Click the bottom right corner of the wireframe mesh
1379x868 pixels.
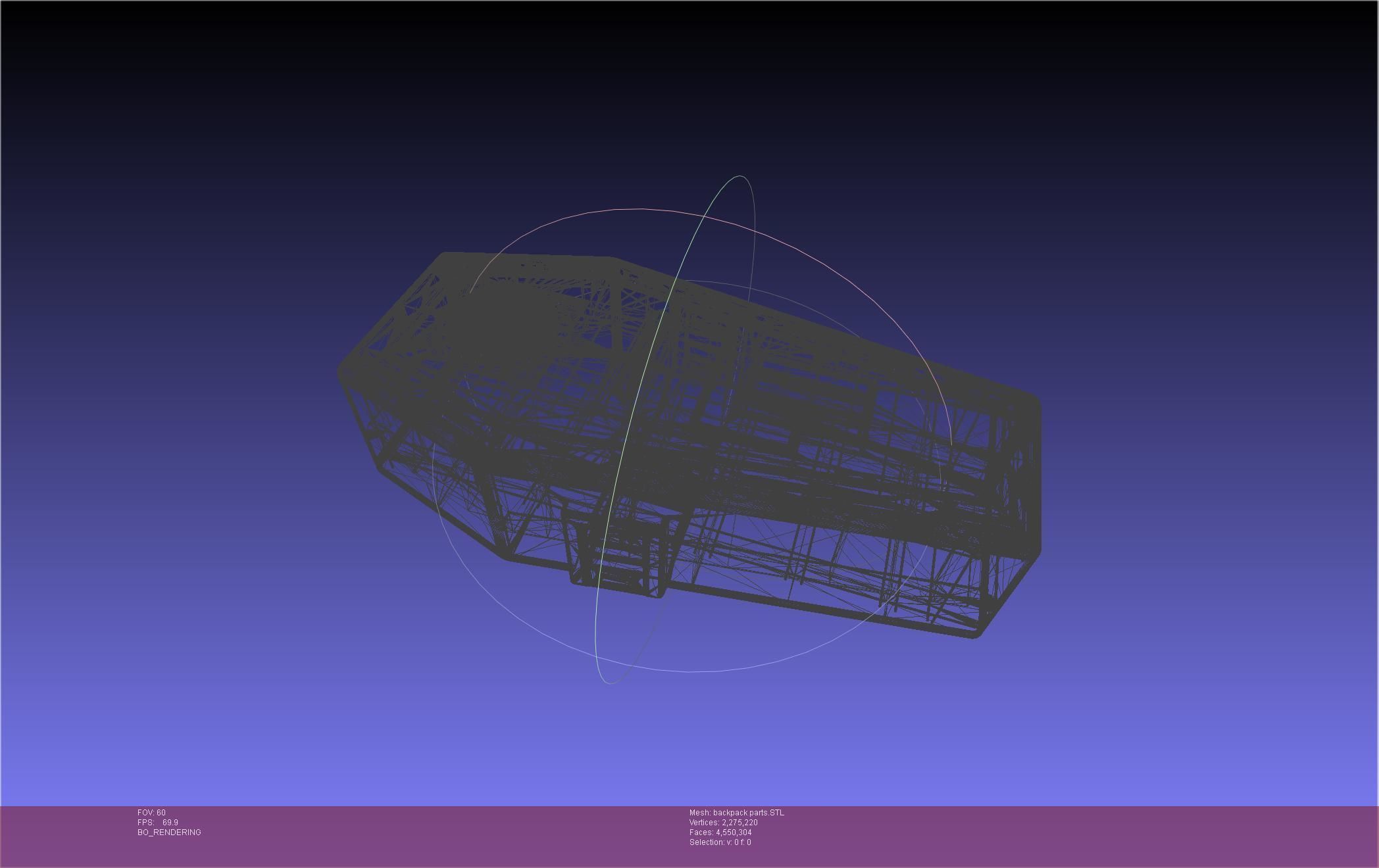[977, 633]
